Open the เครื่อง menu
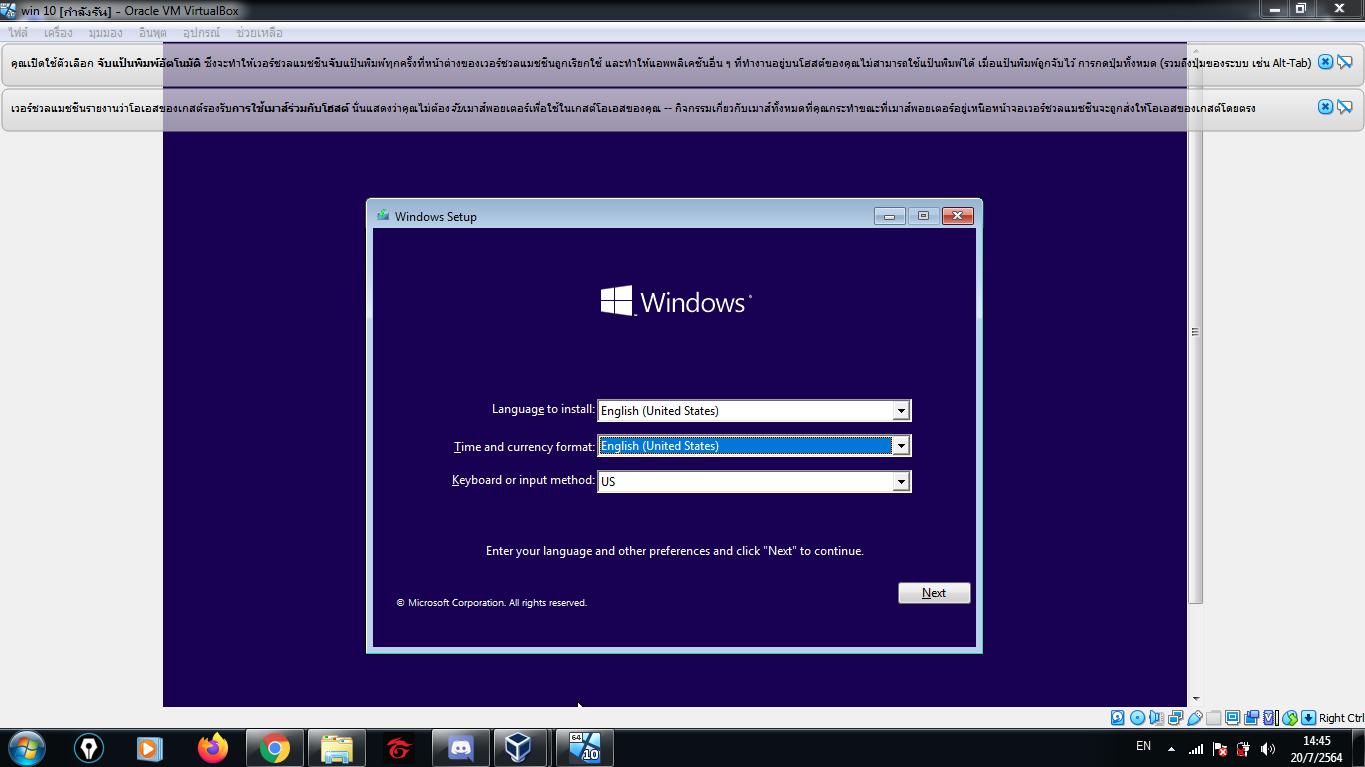This screenshot has height=767, width=1365. pos(58,33)
